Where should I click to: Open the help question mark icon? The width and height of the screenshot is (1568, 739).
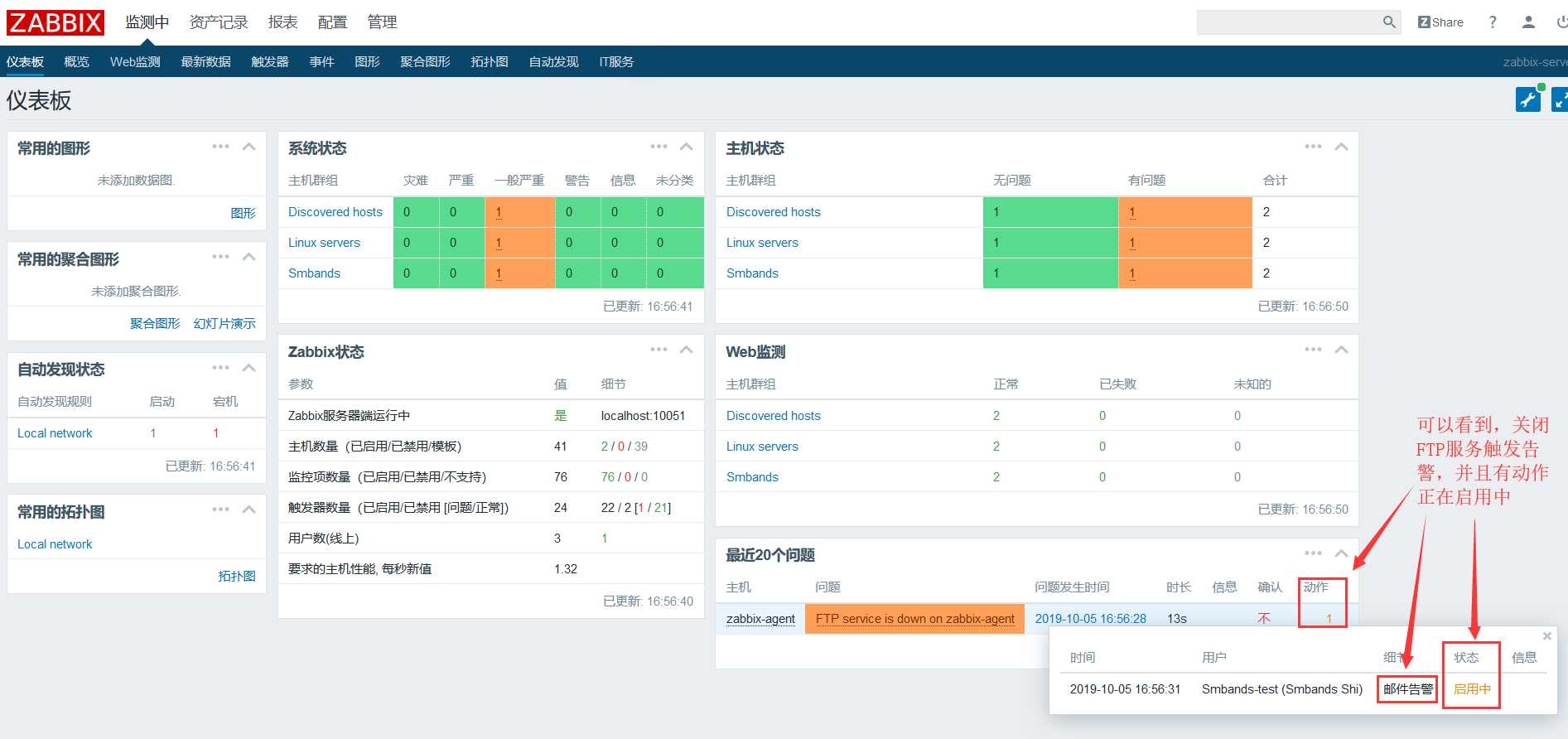tap(1493, 22)
